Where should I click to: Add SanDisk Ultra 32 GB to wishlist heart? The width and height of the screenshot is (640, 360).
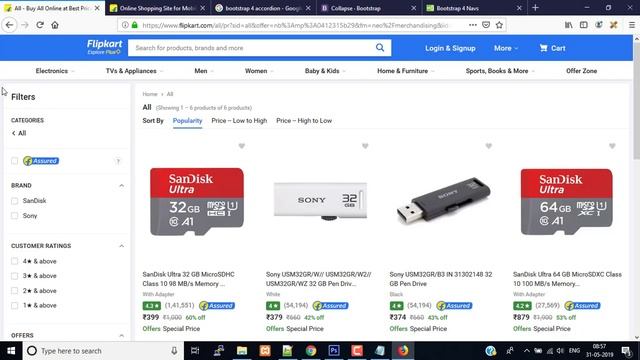point(242,146)
